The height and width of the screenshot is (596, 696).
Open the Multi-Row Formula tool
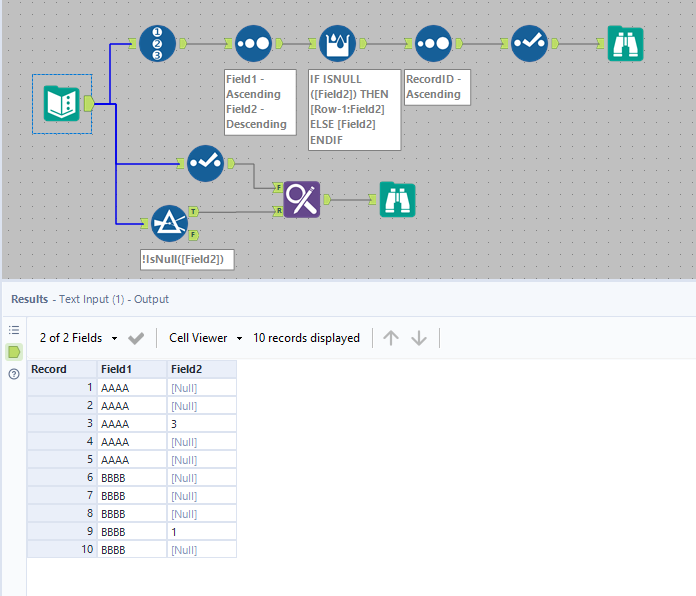337,43
